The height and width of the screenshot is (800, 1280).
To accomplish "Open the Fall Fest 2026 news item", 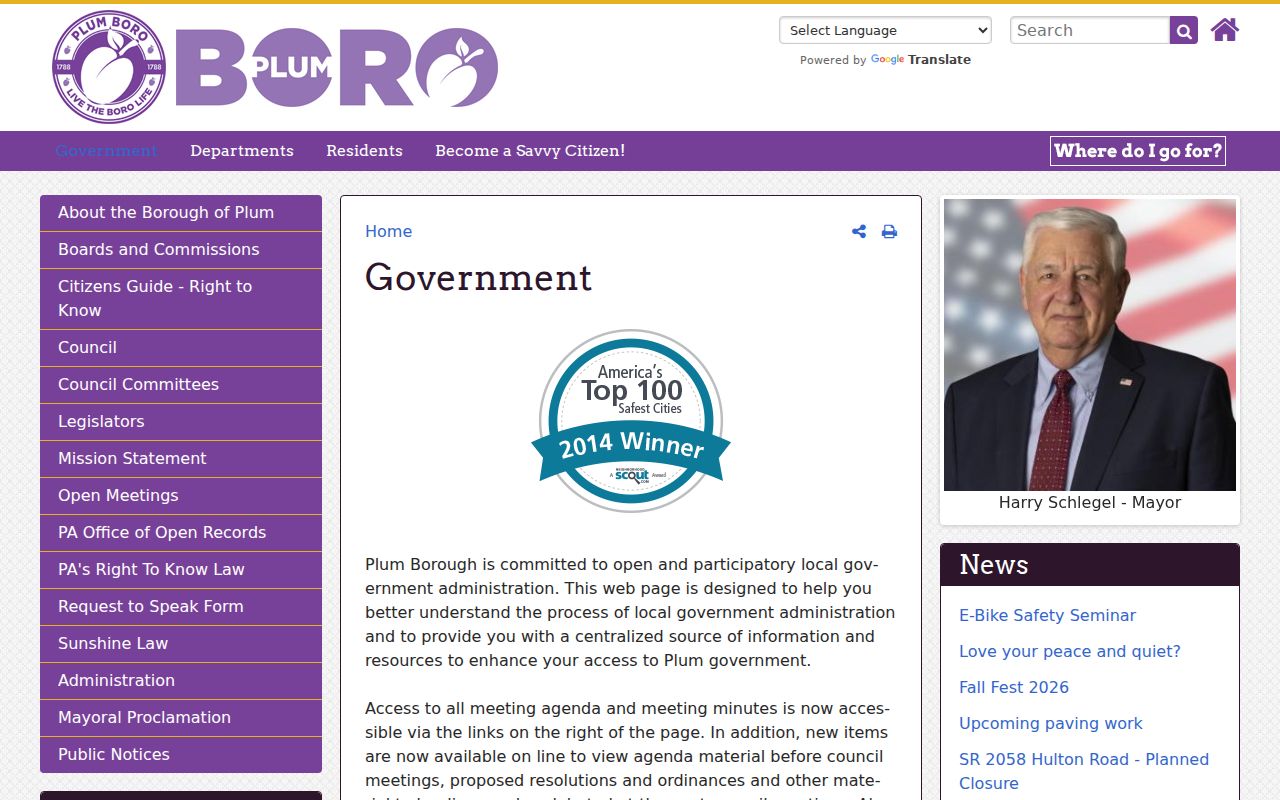I will 1014,688.
